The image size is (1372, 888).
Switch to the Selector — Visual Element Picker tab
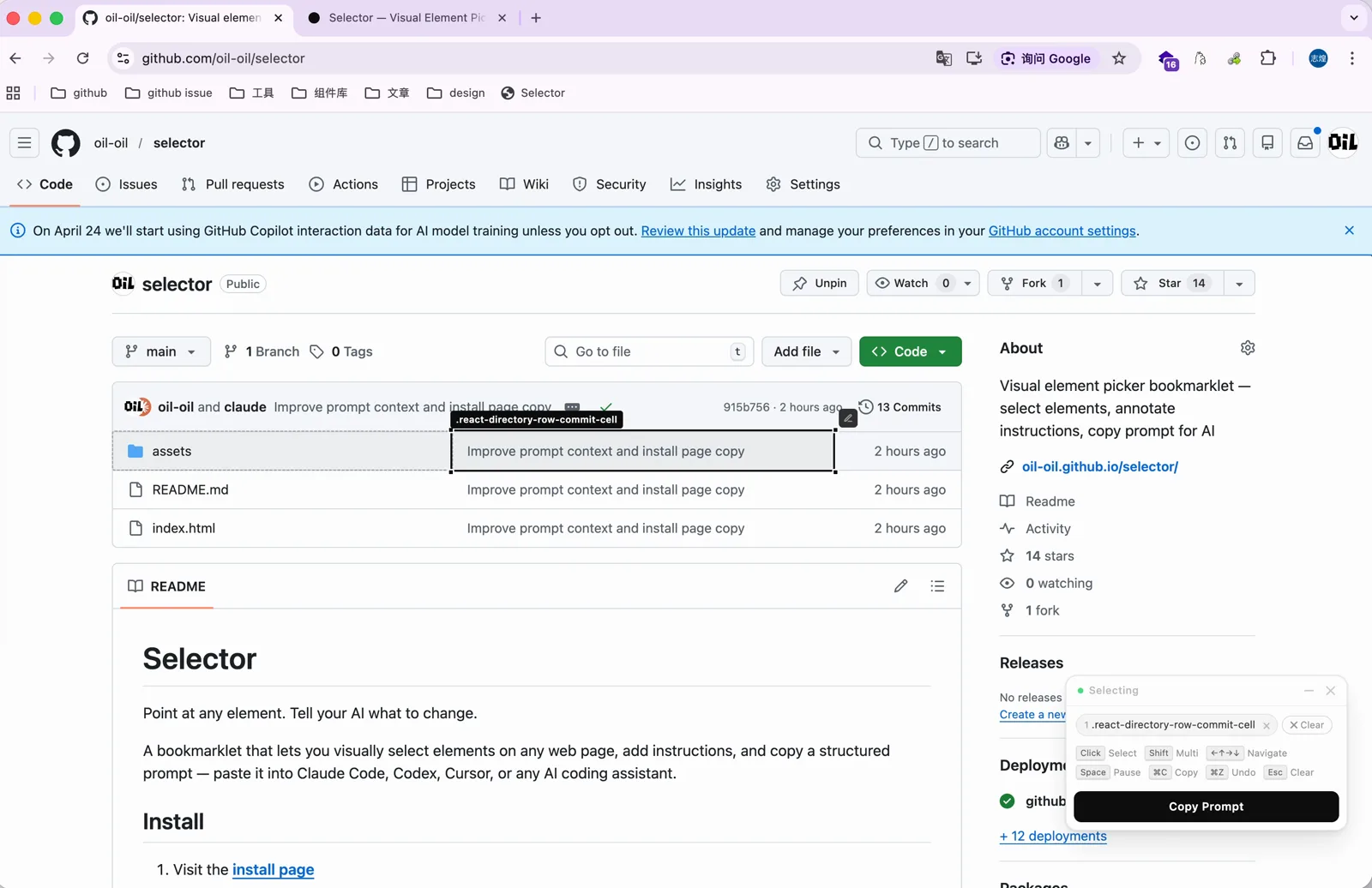tap(406, 18)
